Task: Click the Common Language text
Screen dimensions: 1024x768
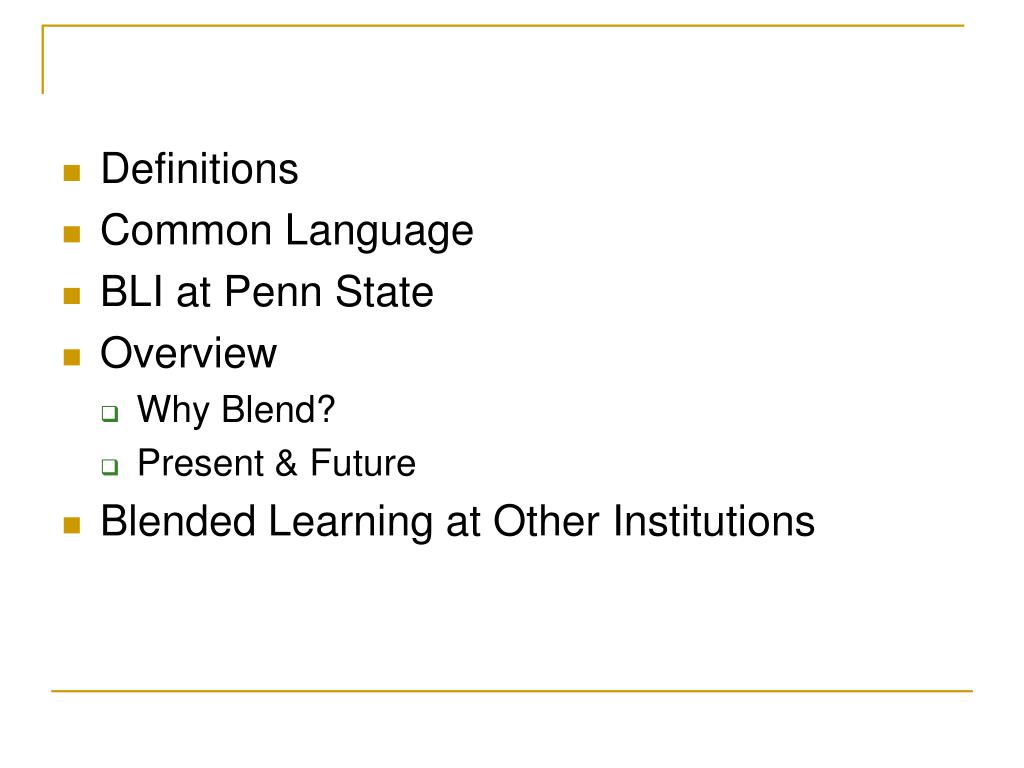Action: click(287, 232)
